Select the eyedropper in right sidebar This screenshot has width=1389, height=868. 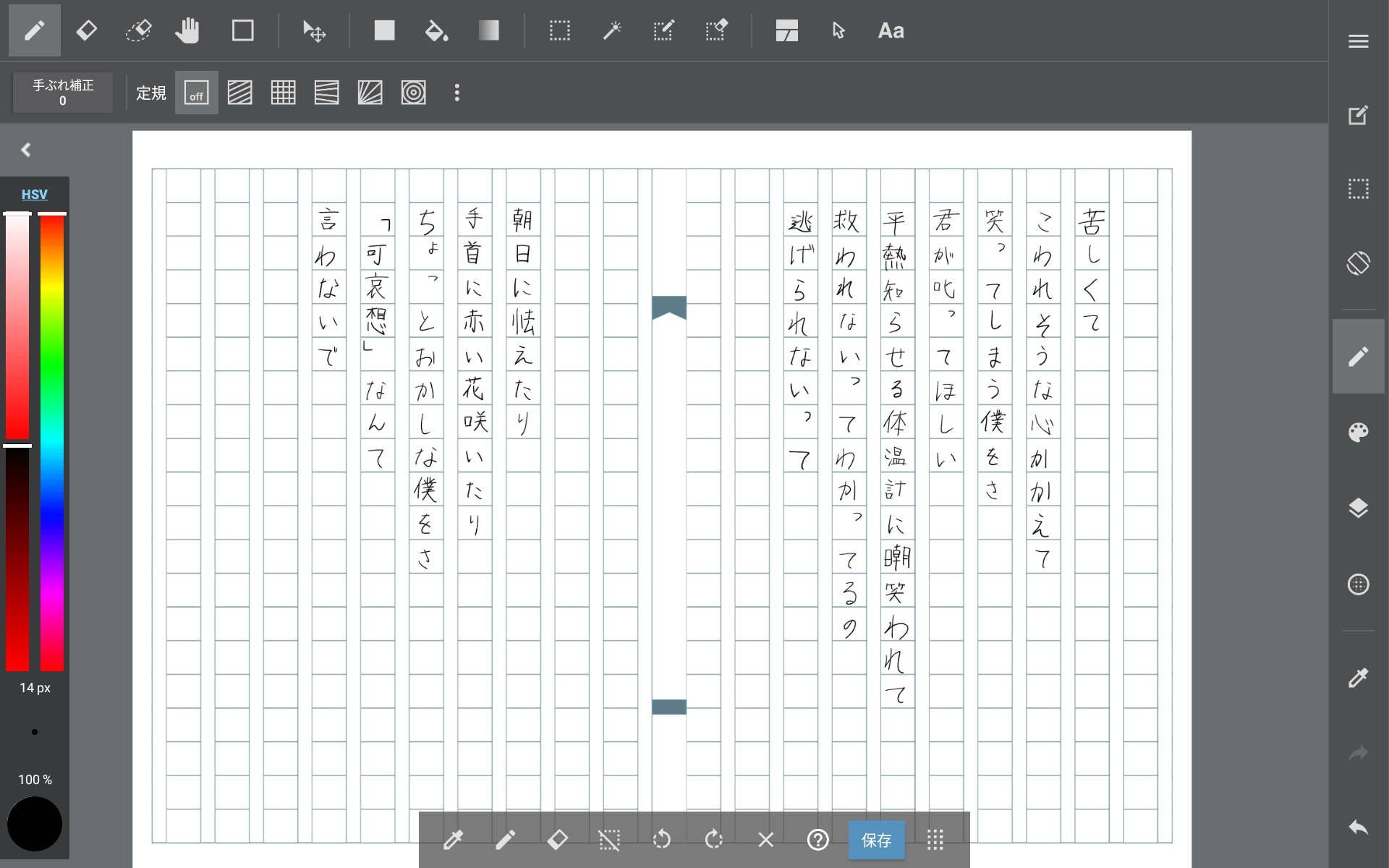click(x=1358, y=678)
